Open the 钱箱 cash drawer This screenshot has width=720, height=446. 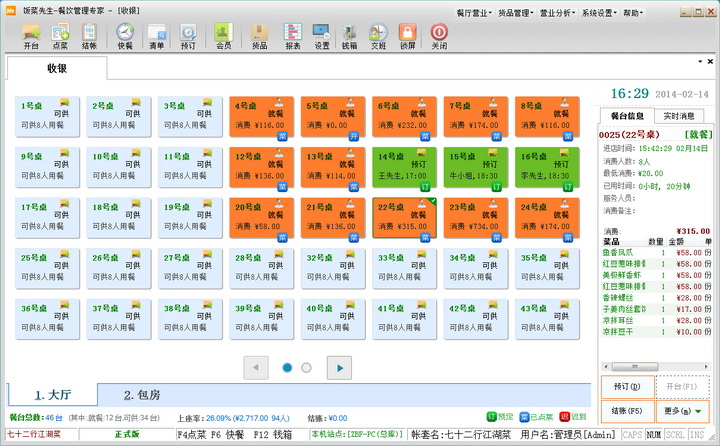pyautogui.click(x=349, y=36)
